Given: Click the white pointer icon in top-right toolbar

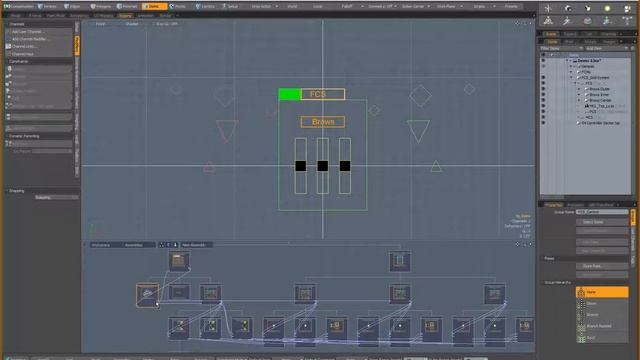Looking at the screenshot, I should [x=587, y=8].
